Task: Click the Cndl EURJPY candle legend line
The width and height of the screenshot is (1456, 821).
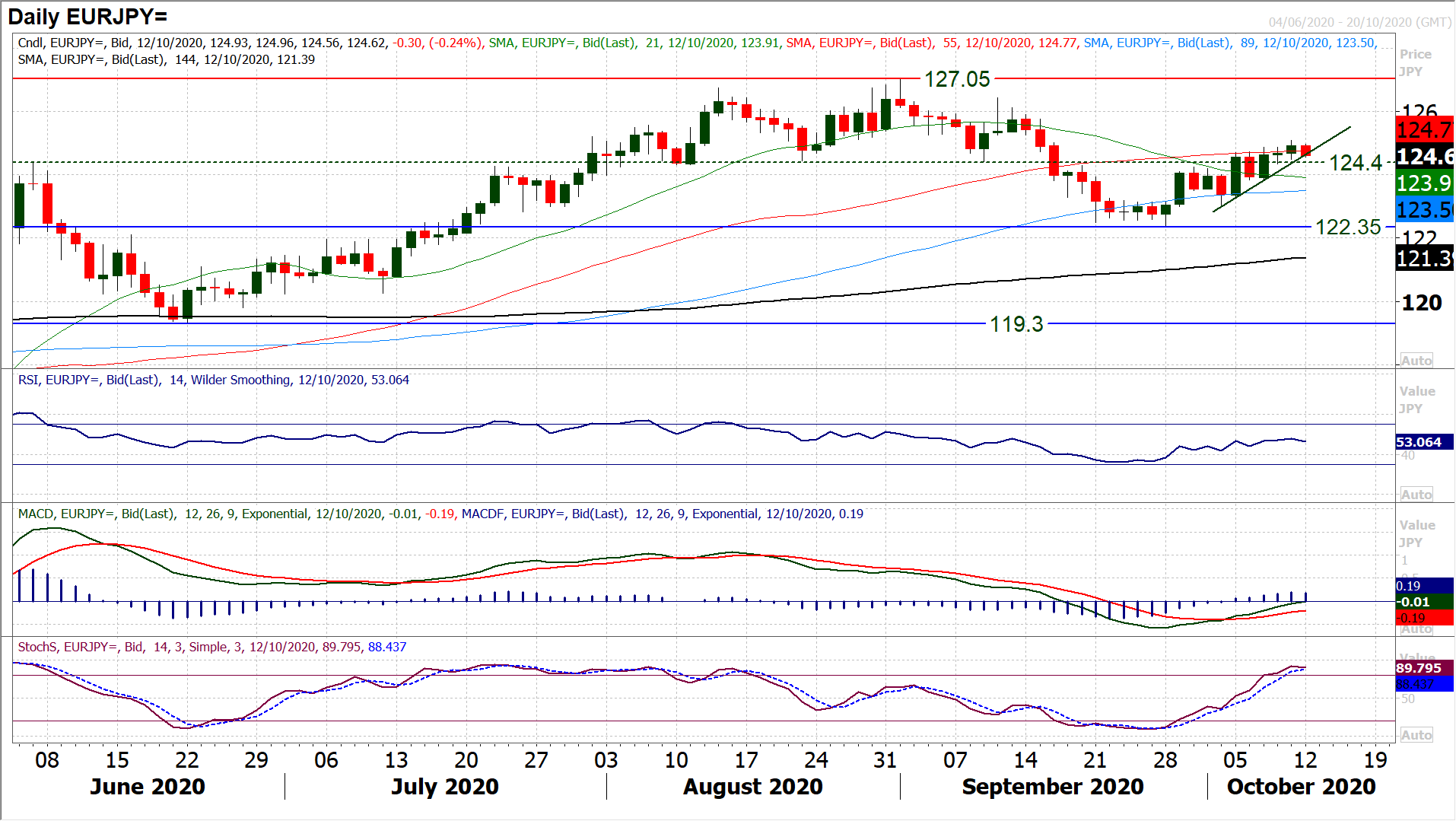Action: 250,43
